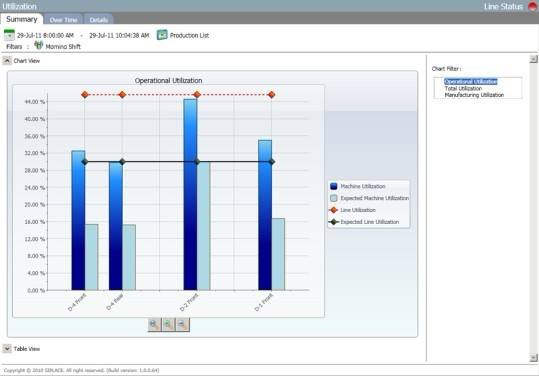539x376 pixels.
Task: Select Operational Utilization in Chart Filter
Action: click(x=471, y=81)
